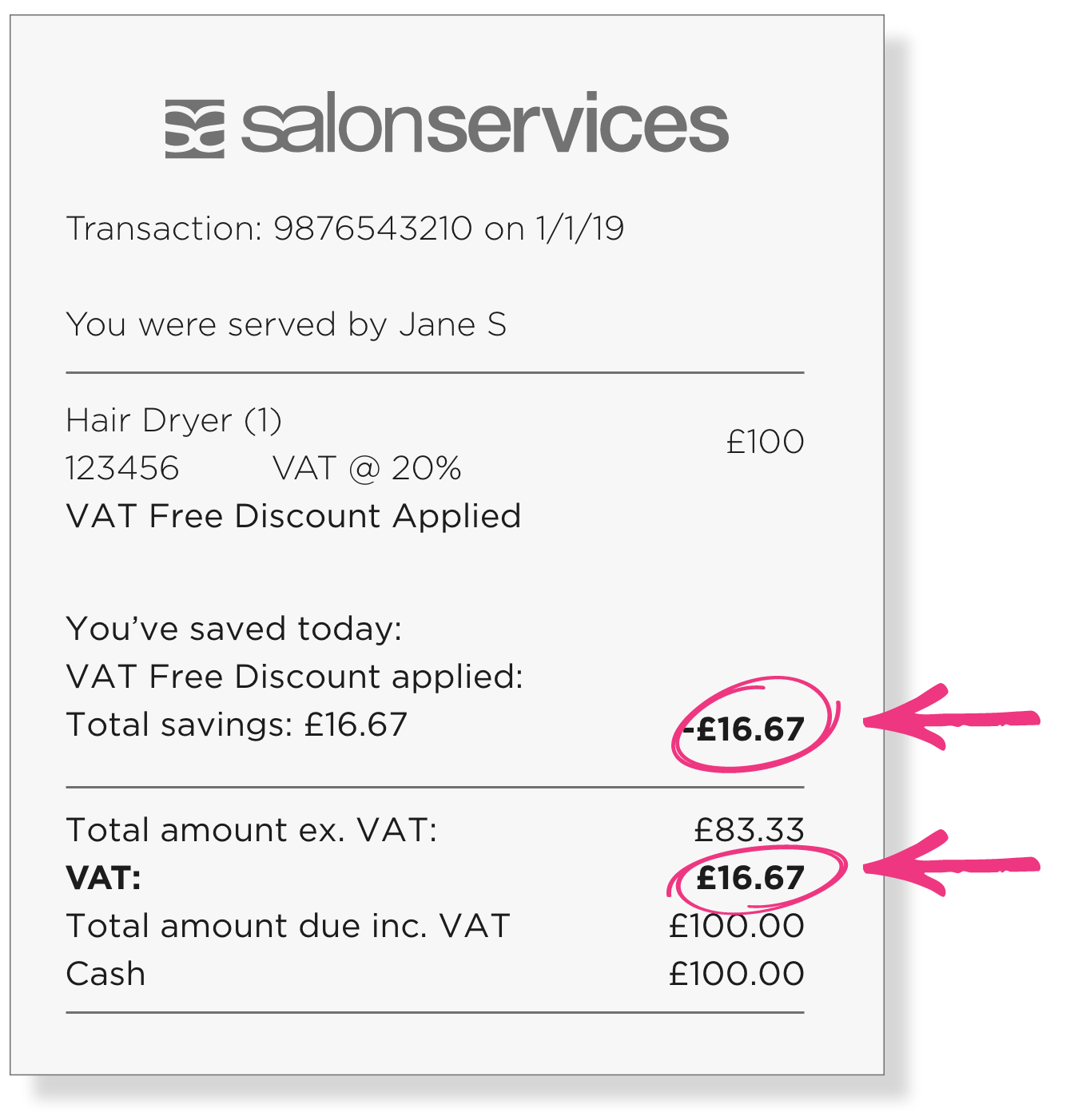The height and width of the screenshot is (1120, 1082).
Task: Click the 'VAT @ 20%' label
Action: tap(367, 468)
